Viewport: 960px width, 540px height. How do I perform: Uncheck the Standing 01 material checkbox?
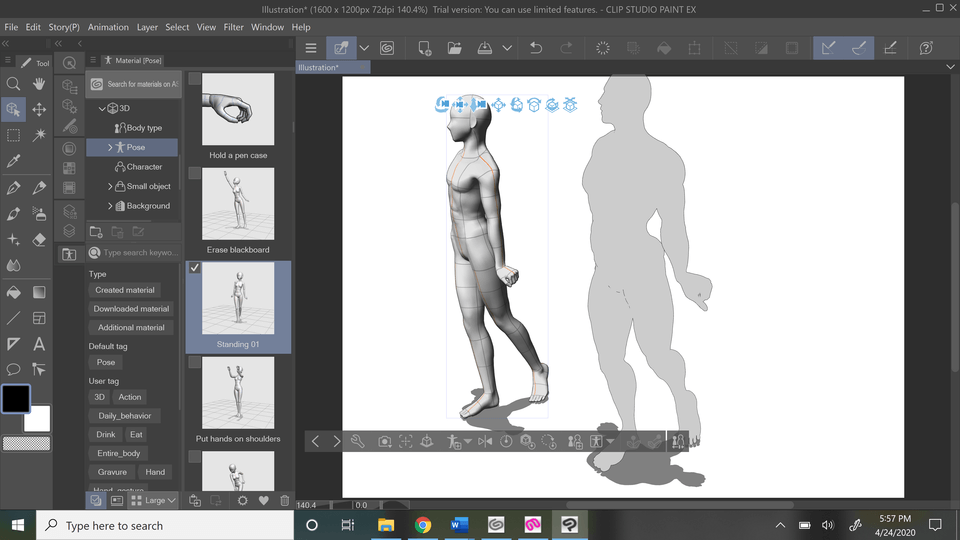tap(195, 268)
